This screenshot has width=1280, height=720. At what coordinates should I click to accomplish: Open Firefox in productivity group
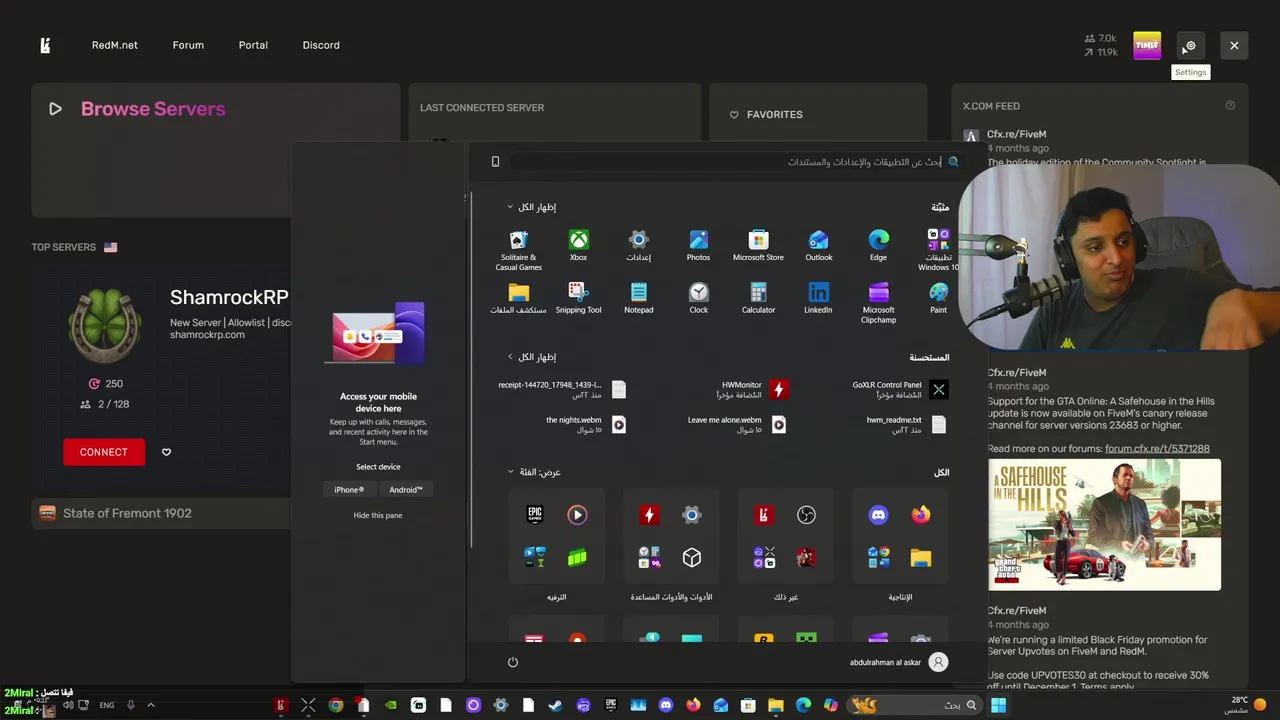click(x=921, y=515)
